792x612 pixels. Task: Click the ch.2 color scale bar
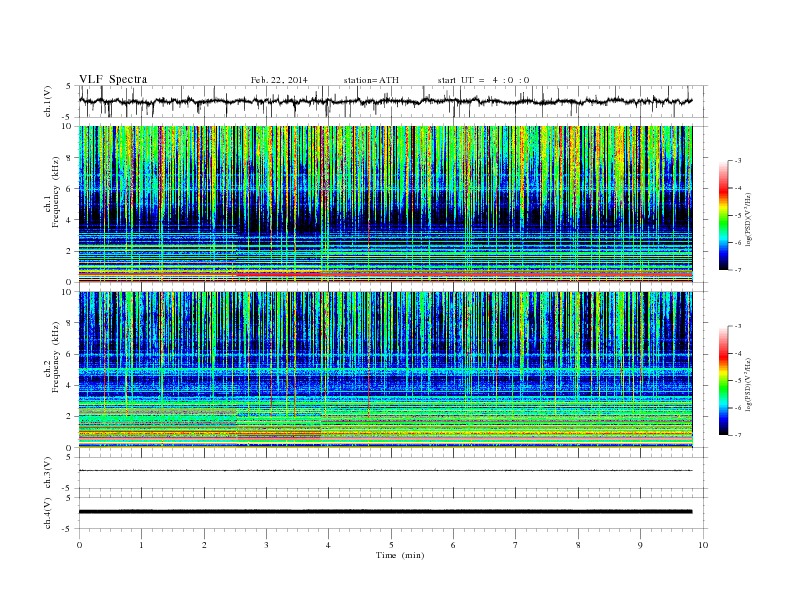pos(723,380)
